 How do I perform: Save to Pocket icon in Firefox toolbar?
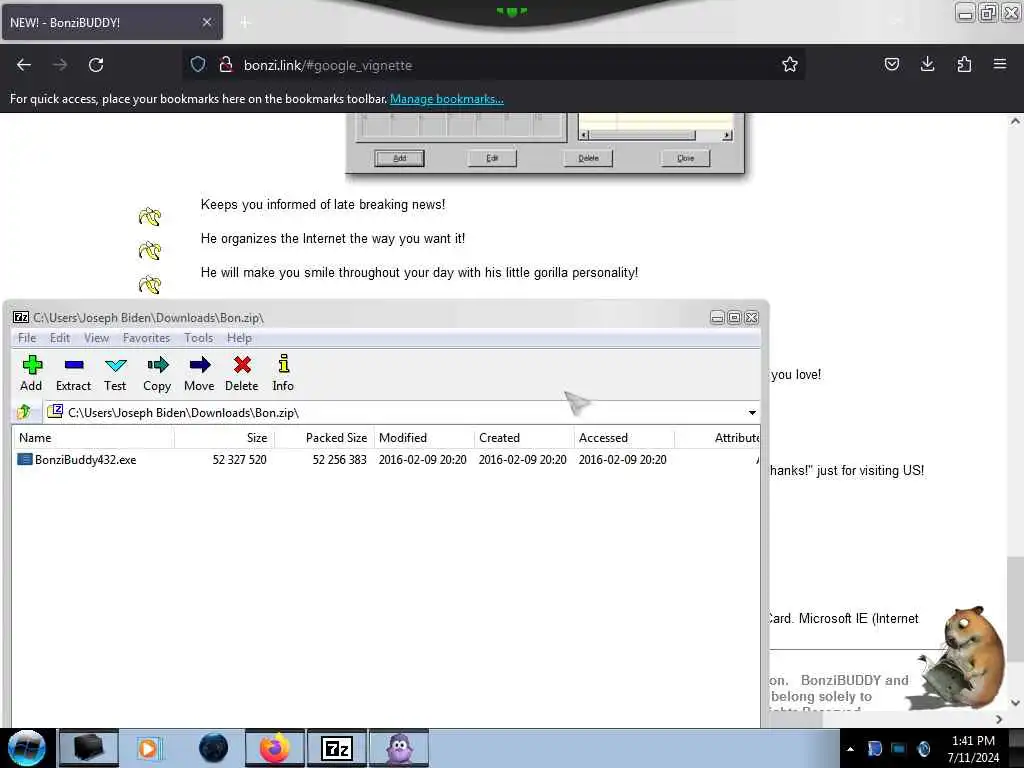pos(891,64)
